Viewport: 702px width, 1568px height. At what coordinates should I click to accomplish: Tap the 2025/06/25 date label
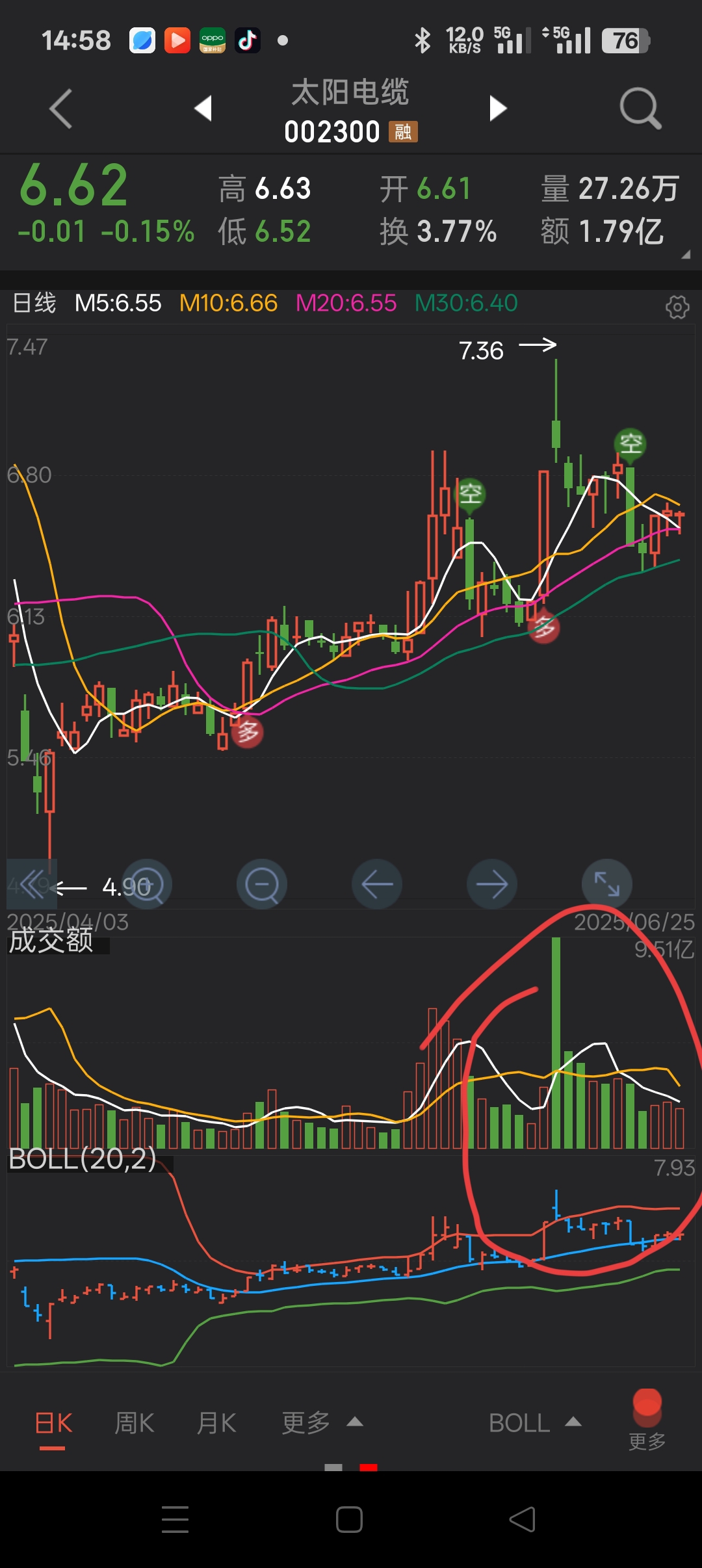point(634,922)
